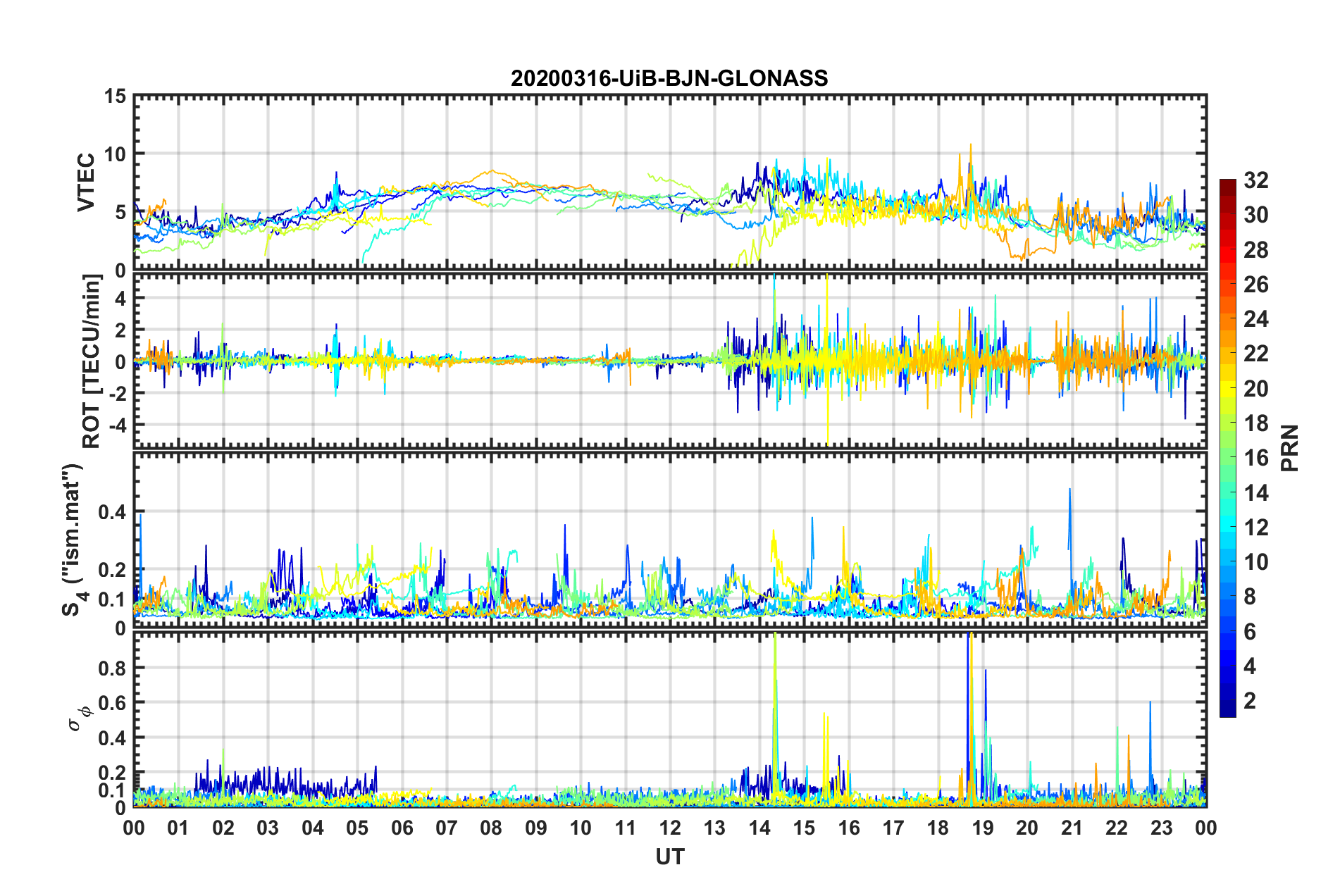Select the S4 ("ism.mat") axis label

73,540
